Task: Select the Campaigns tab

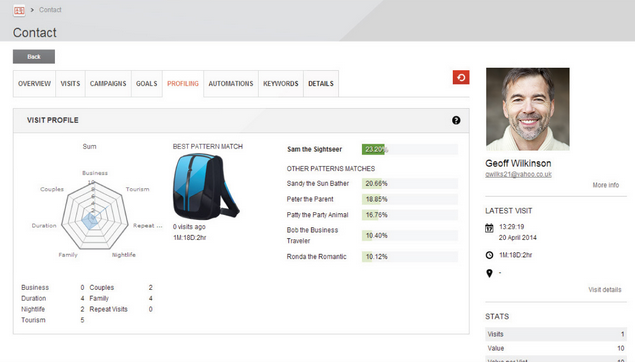Action: [x=108, y=84]
